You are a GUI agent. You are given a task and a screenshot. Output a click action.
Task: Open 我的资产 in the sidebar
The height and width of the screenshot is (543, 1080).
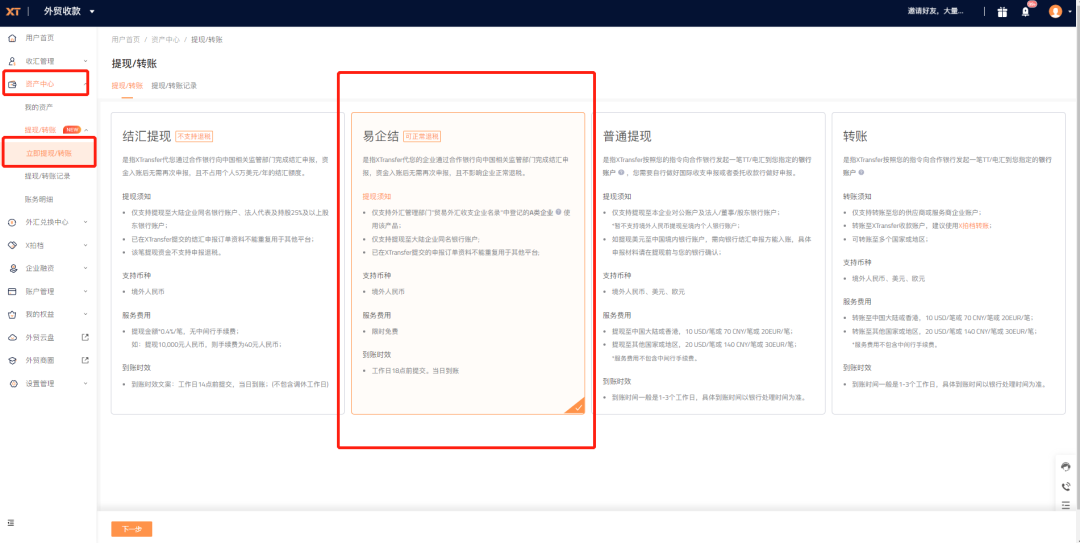point(39,107)
